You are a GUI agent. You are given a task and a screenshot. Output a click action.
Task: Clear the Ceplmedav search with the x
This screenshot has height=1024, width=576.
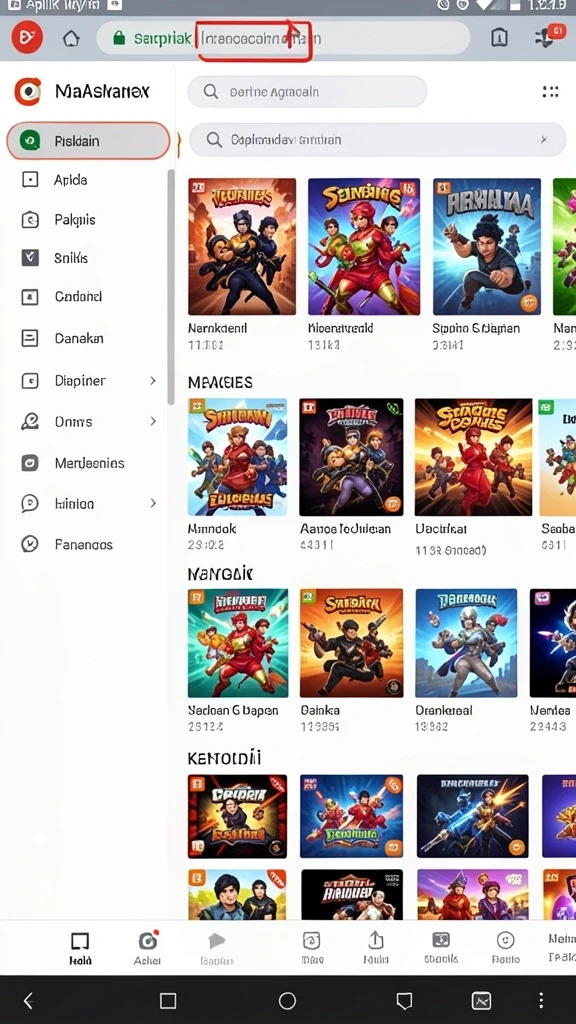(544, 140)
